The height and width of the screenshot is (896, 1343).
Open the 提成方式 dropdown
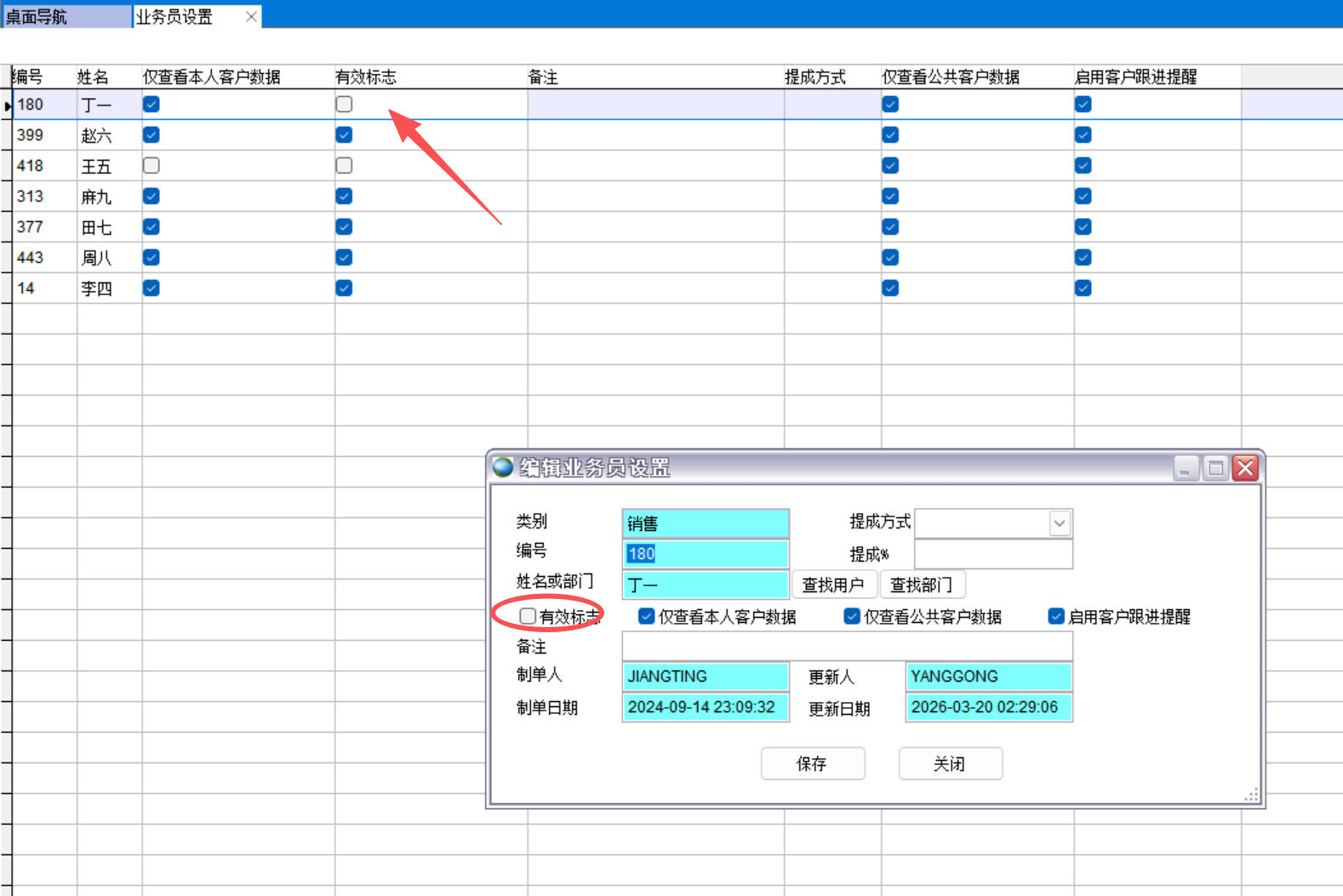1060,522
